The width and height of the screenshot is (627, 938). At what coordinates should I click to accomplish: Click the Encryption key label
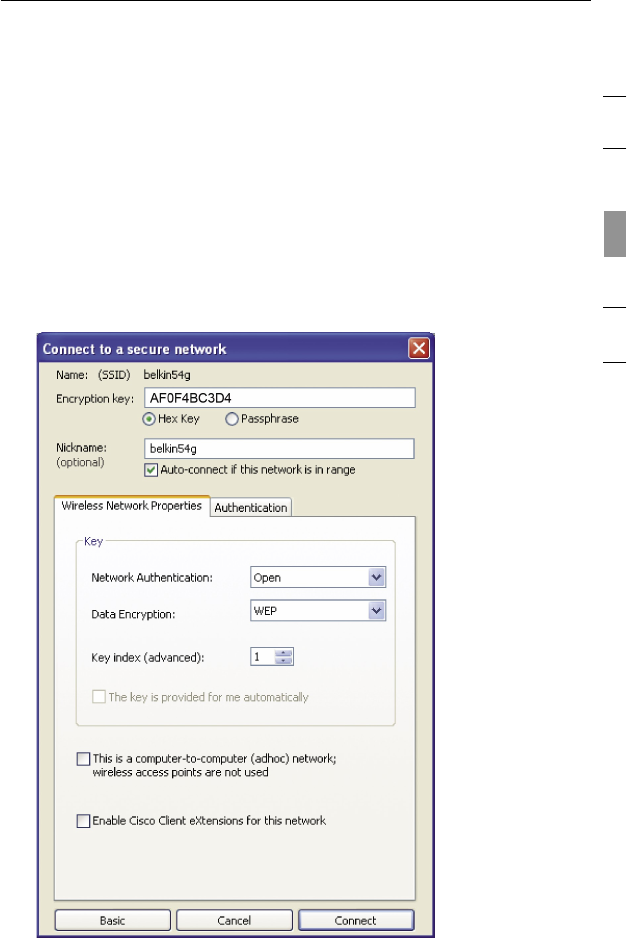(95, 399)
